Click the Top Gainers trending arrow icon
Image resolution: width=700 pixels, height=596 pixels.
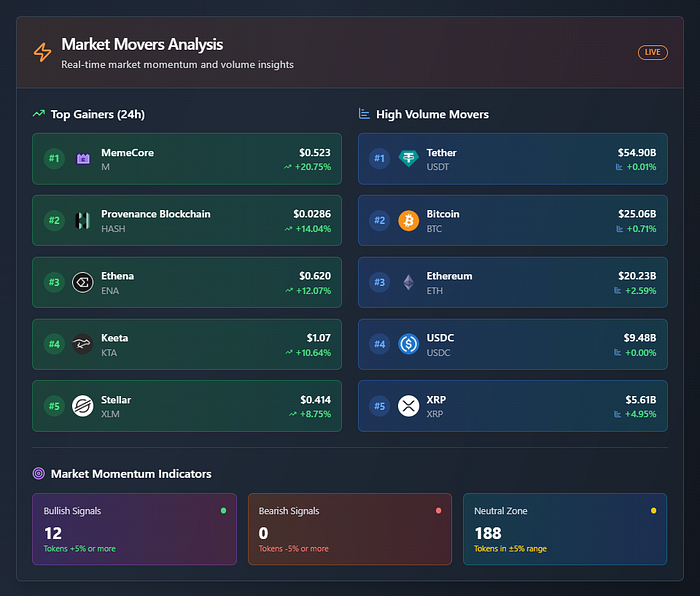click(x=39, y=114)
